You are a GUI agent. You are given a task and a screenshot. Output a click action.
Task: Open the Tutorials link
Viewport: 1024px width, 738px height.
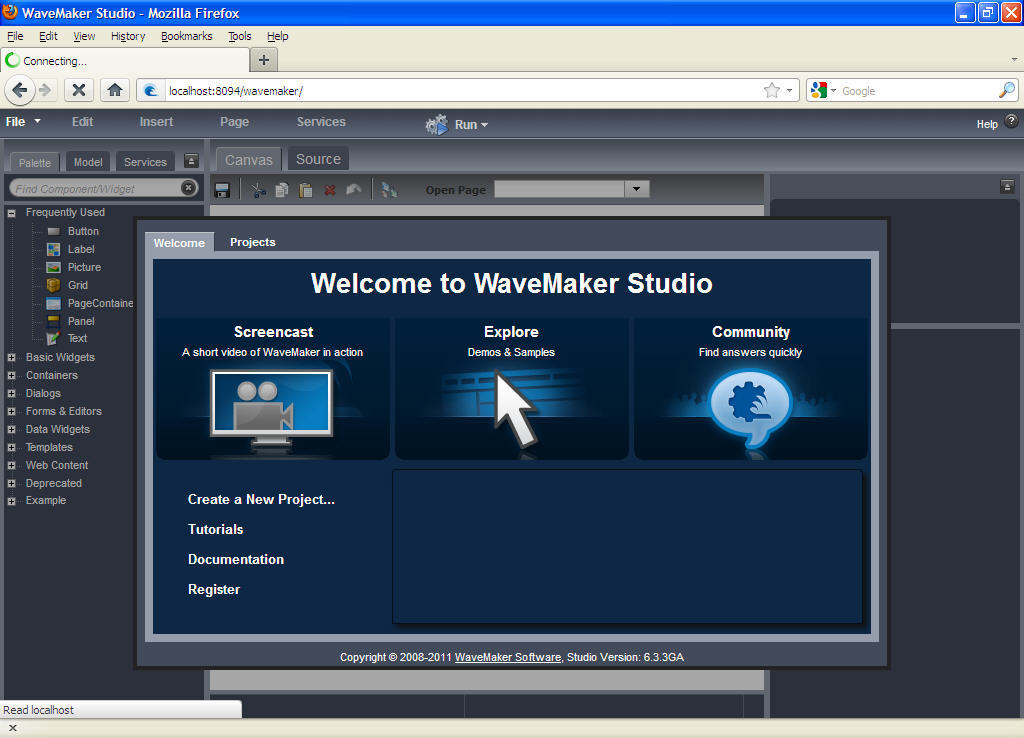pos(216,530)
